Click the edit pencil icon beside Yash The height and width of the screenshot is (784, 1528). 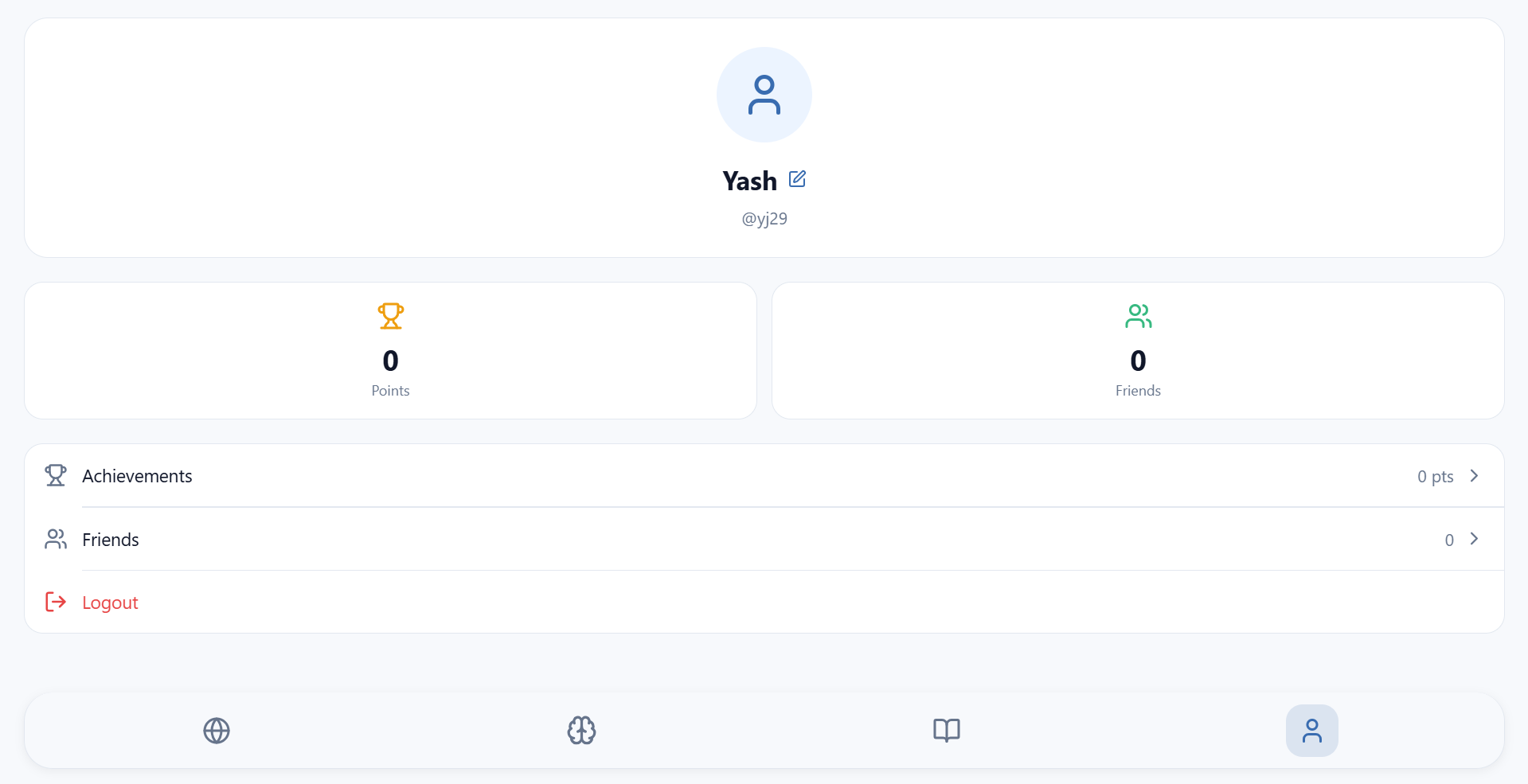click(797, 179)
